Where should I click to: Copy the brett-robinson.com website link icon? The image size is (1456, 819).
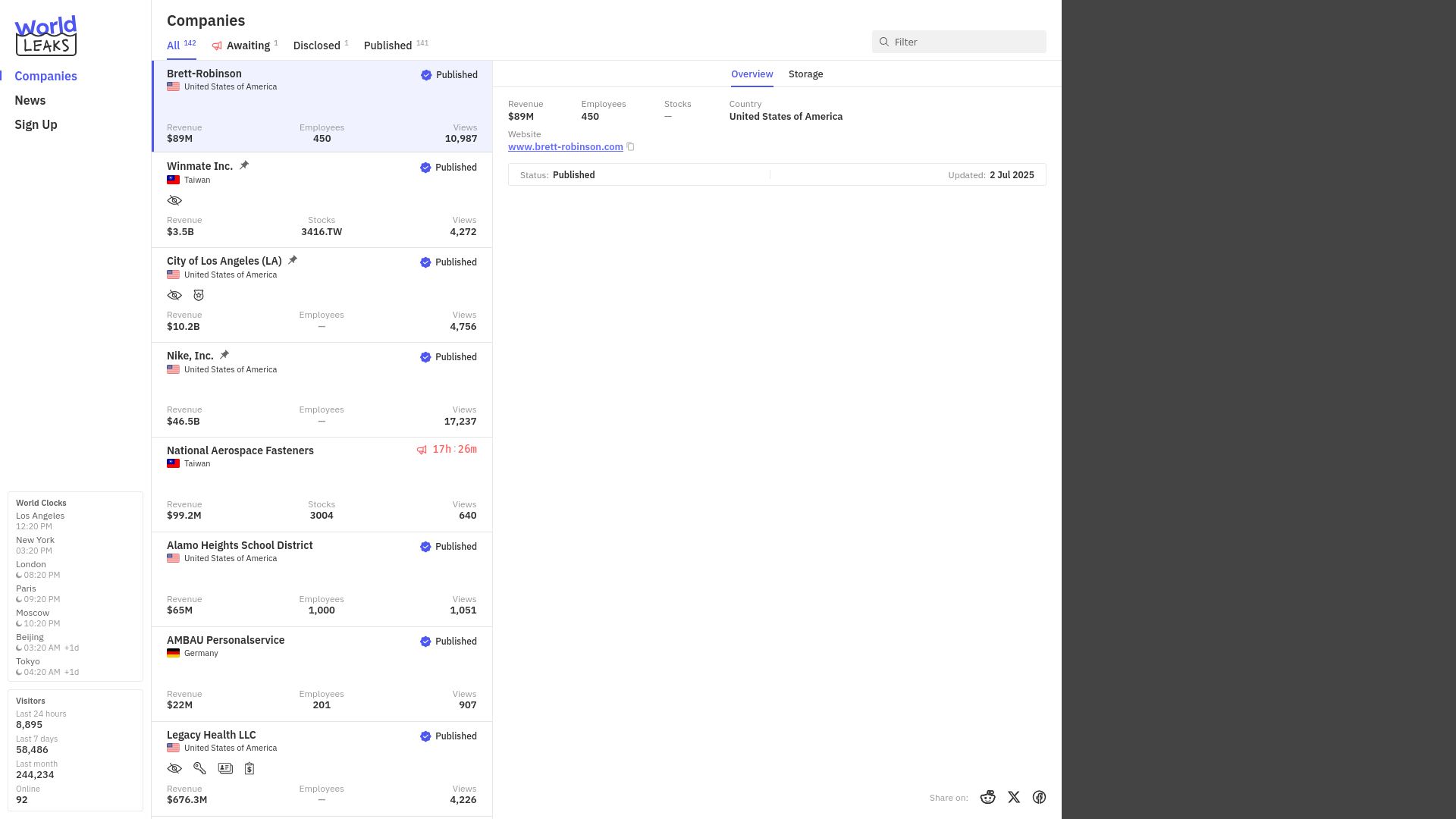pos(630,147)
